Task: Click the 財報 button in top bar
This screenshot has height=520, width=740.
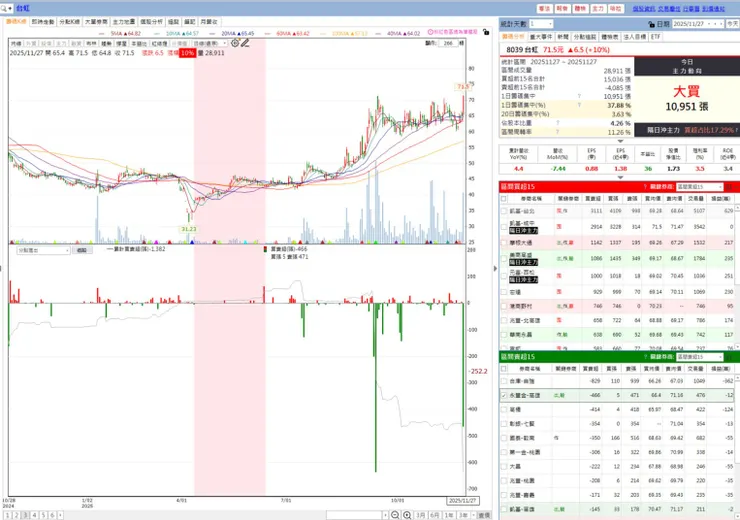Action: click(x=562, y=8)
